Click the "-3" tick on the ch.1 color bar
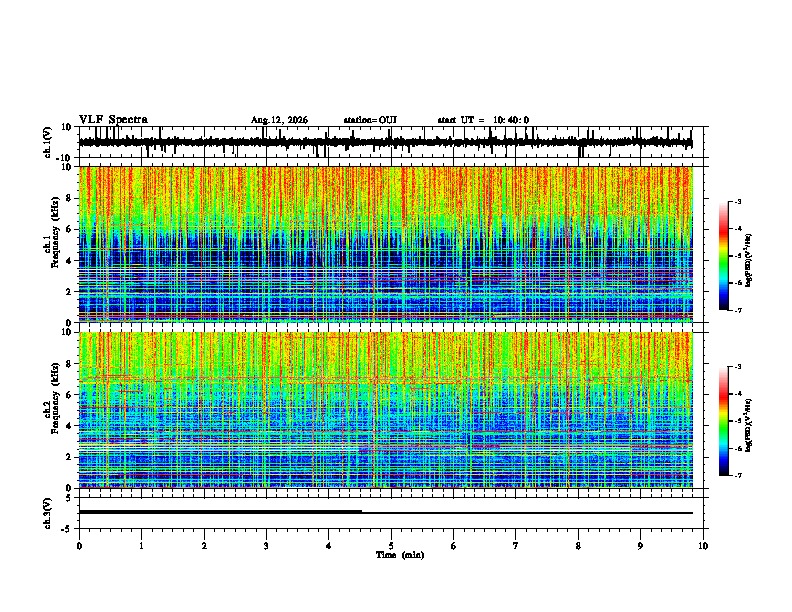This screenshot has height=612, width=792. pos(737,201)
